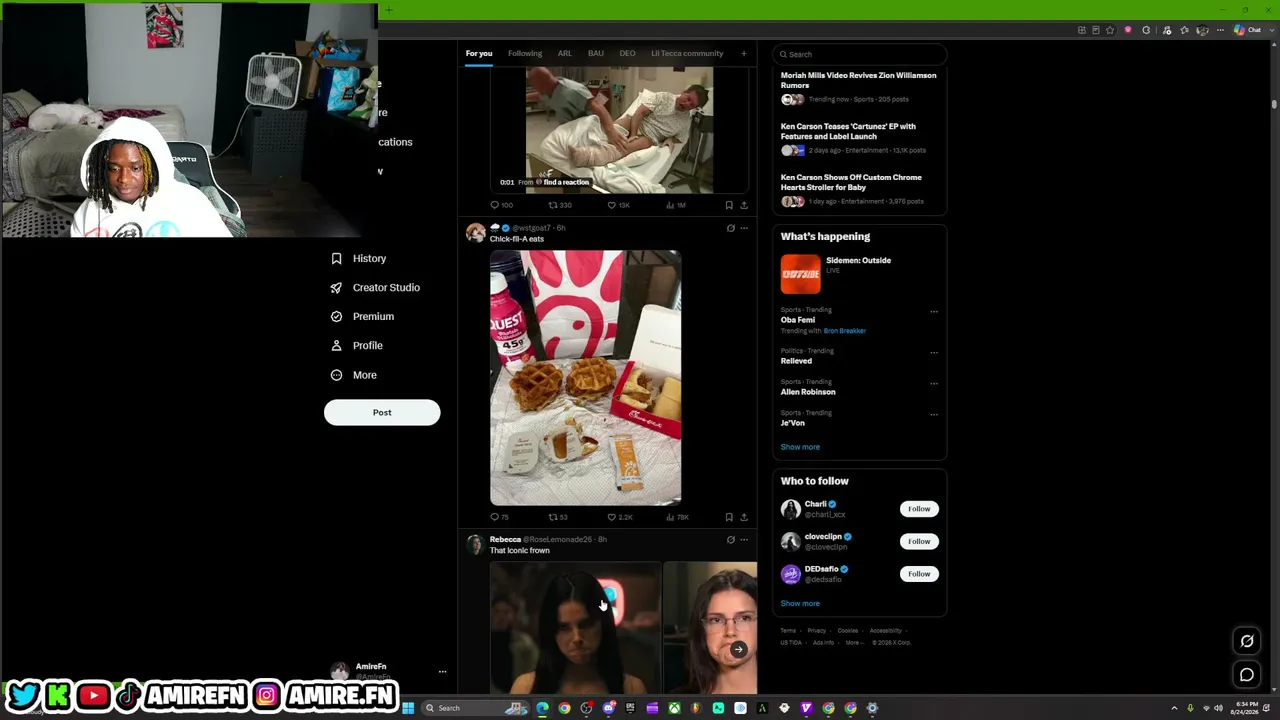
Task: Open Grok floating button
Action: pos(1247,641)
